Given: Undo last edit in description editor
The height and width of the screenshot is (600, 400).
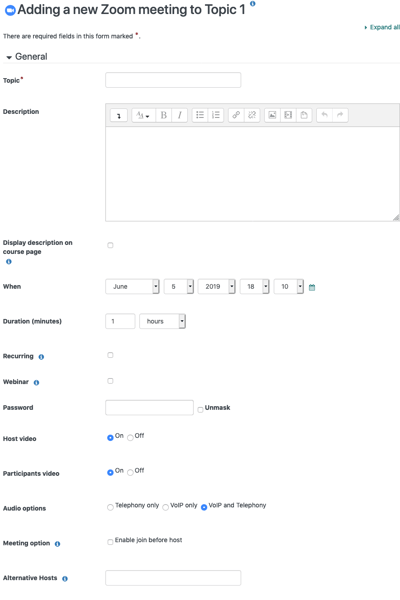Looking at the screenshot, I should [x=325, y=115].
